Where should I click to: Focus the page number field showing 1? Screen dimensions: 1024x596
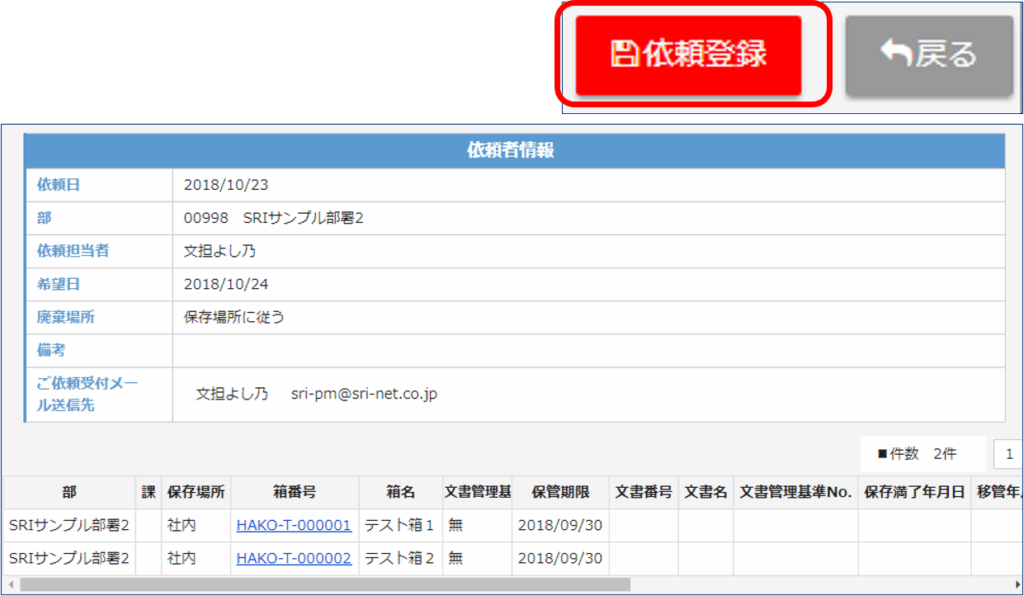click(x=1008, y=454)
